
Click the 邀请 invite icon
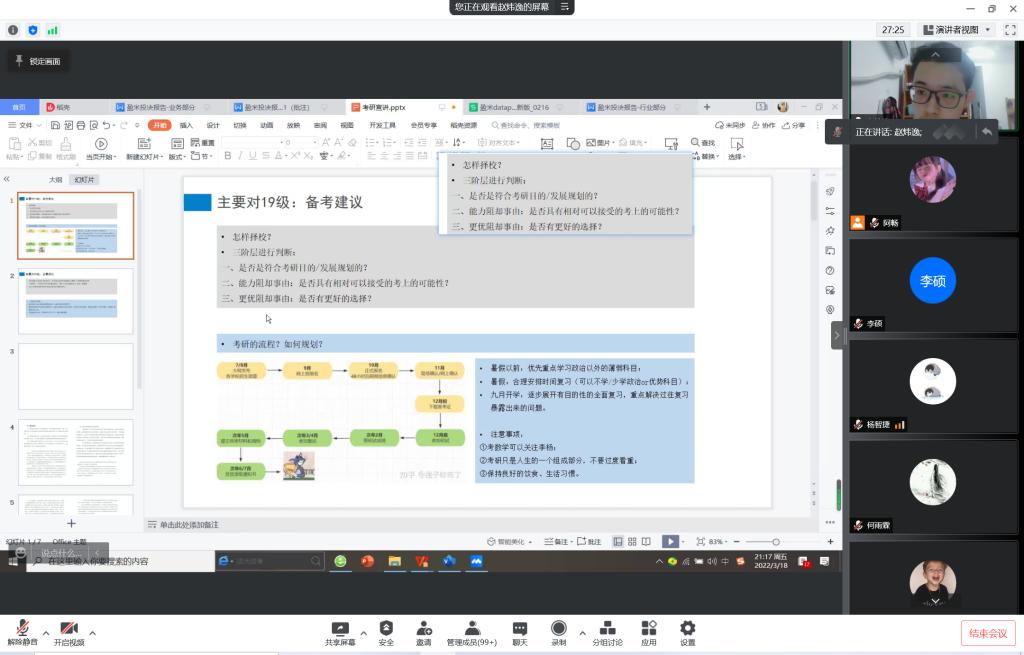pos(424,630)
